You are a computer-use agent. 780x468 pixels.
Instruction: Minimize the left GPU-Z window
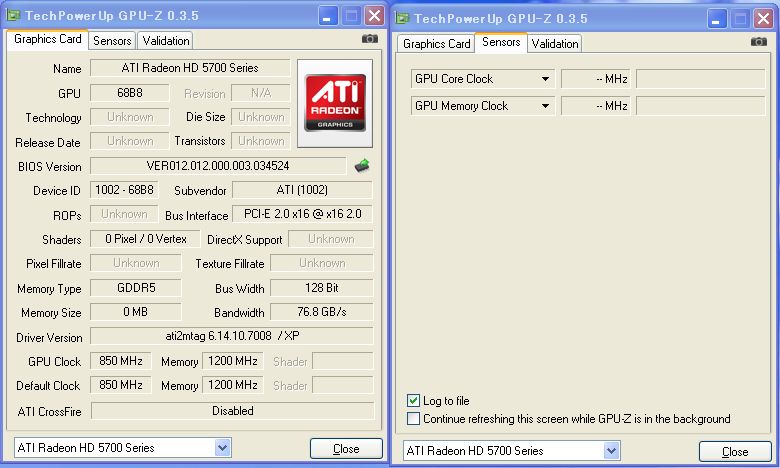click(x=327, y=16)
